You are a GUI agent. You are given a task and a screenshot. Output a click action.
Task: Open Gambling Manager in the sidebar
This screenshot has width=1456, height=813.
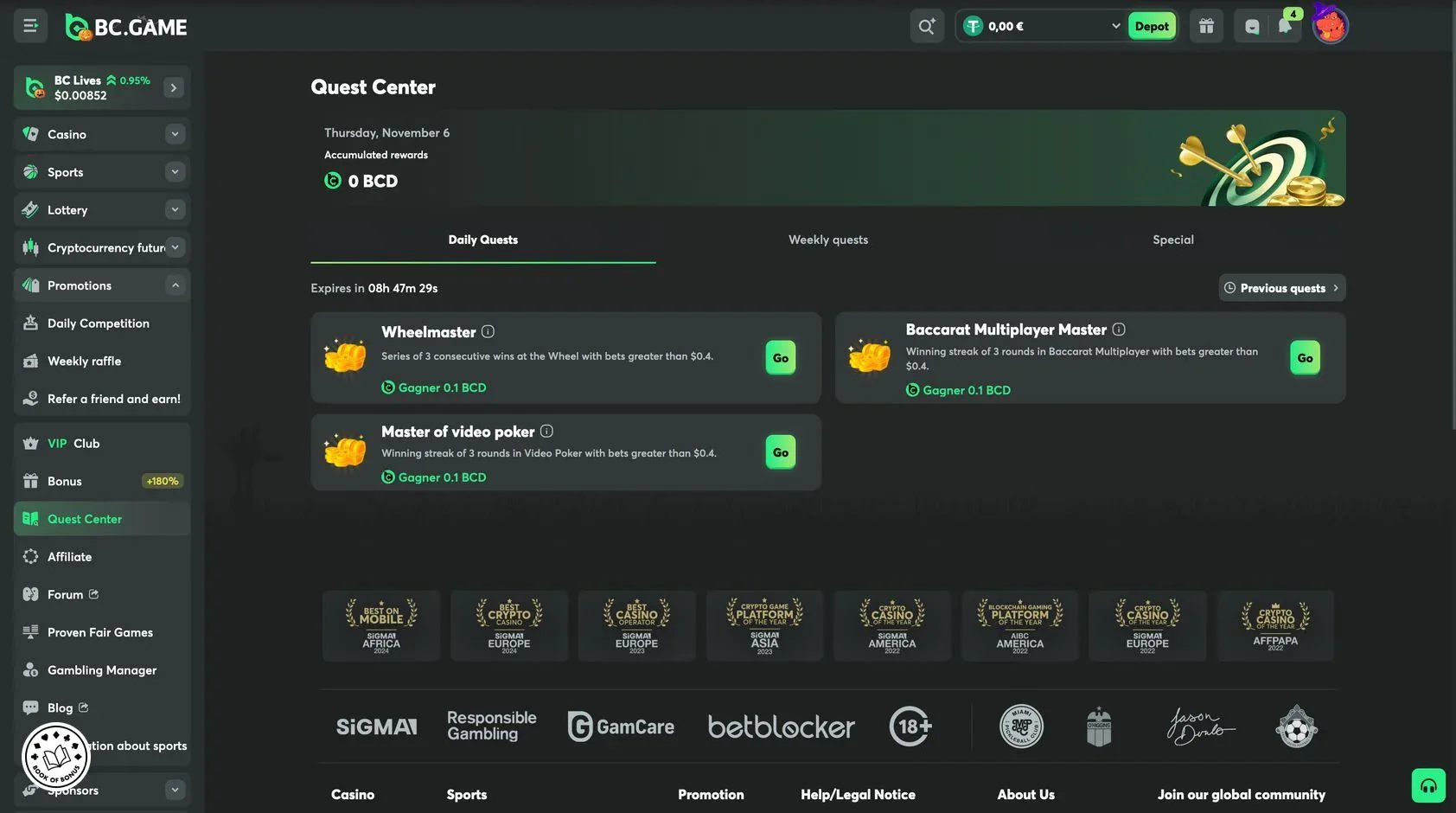pyautogui.click(x=102, y=670)
